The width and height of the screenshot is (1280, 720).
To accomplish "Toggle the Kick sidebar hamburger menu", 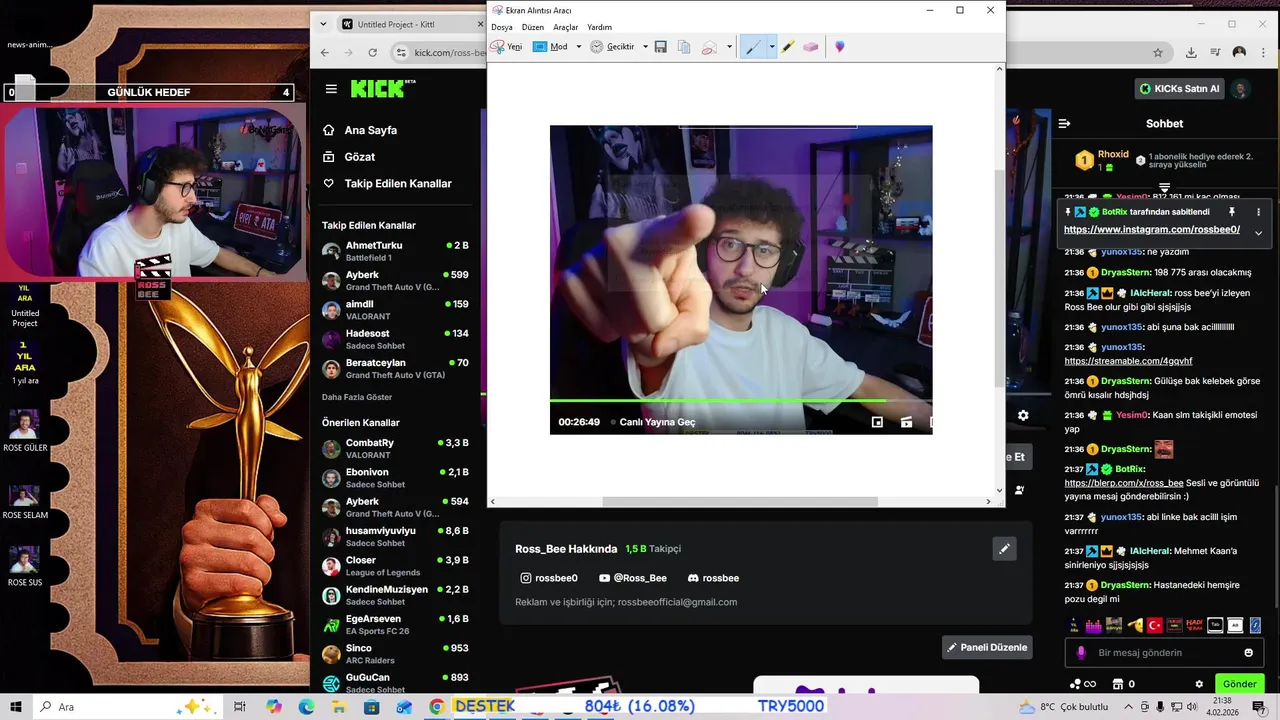I will 331,89.
